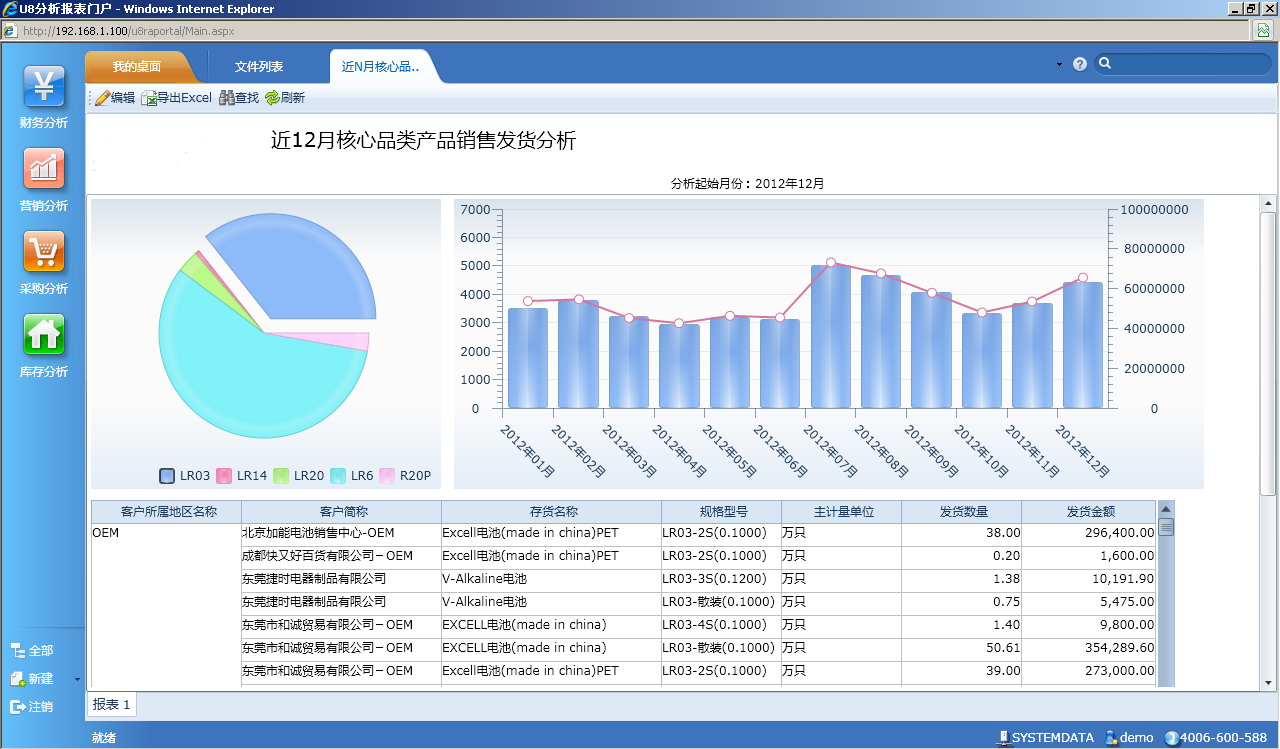Click in the portal search input field
Image resolution: width=1280 pixels, height=749 pixels.
pyautogui.click(x=1190, y=64)
